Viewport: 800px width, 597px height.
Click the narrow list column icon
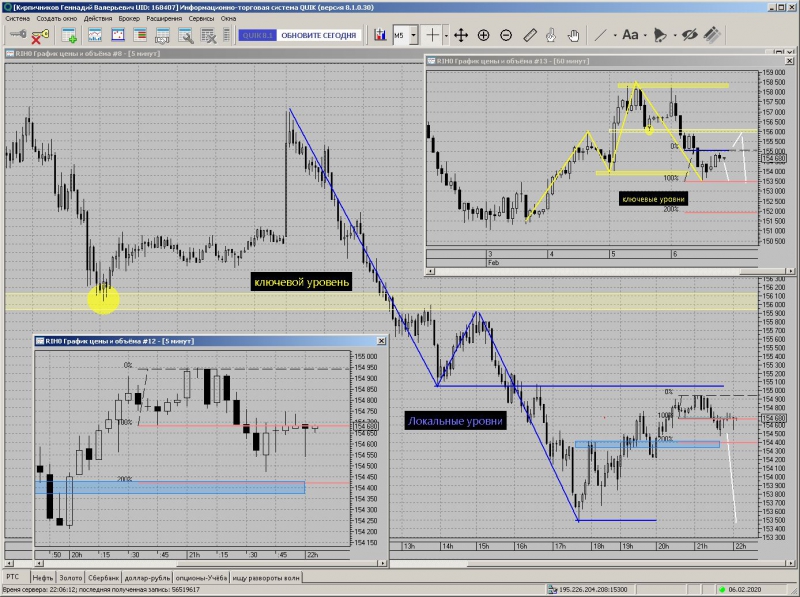tap(227, 35)
